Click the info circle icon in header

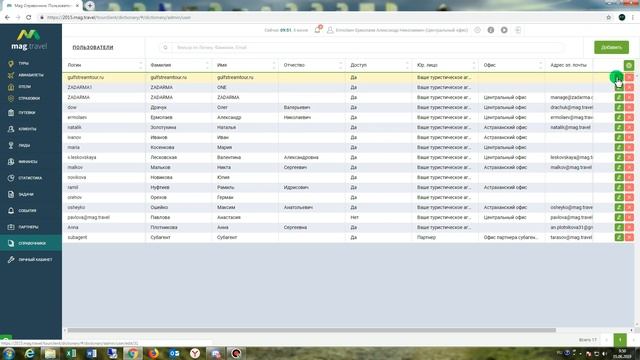[491, 30]
